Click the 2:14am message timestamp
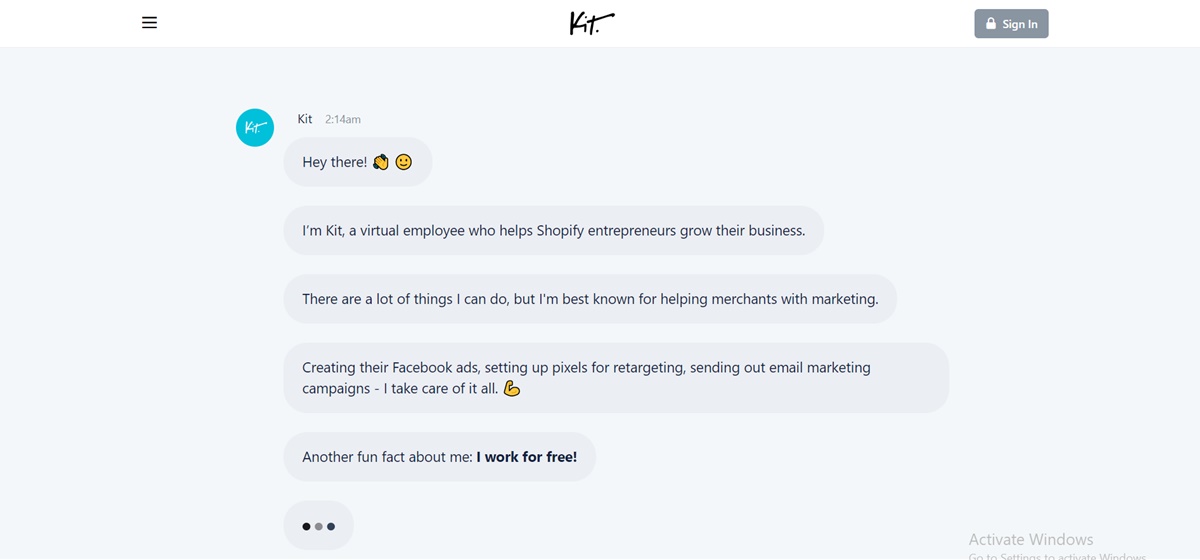 tap(343, 119)
